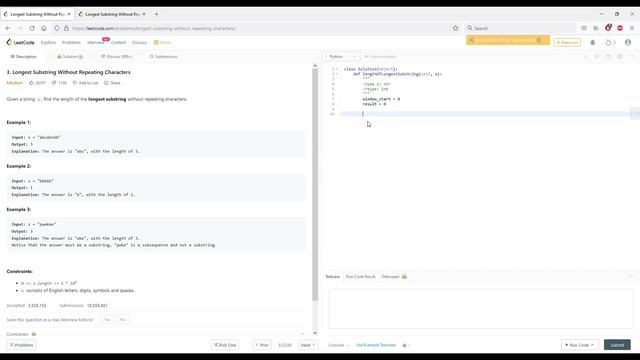Screen dimensions: 640x360
Task: Switch to the Submissions tab
Action: [x=163, y=57]
